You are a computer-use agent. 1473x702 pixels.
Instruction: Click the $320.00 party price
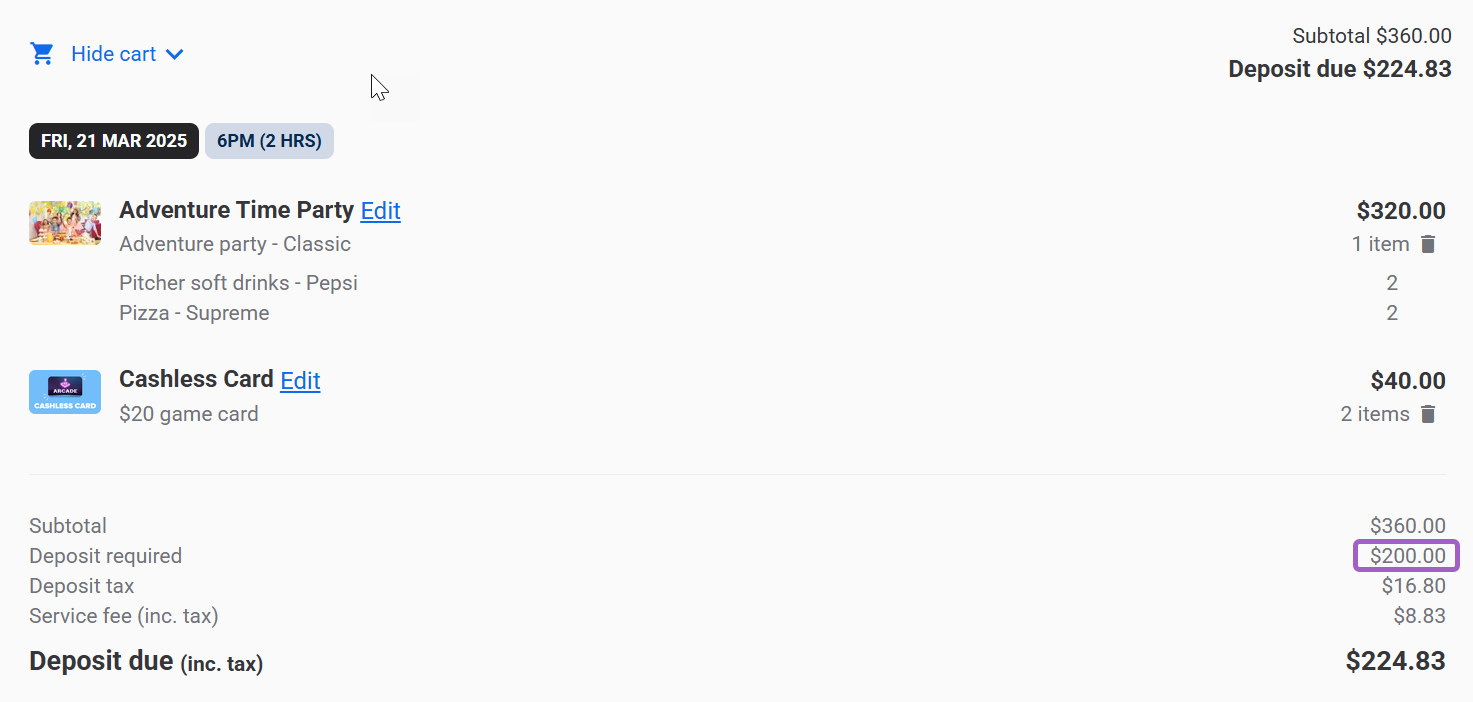(1401, 211)
